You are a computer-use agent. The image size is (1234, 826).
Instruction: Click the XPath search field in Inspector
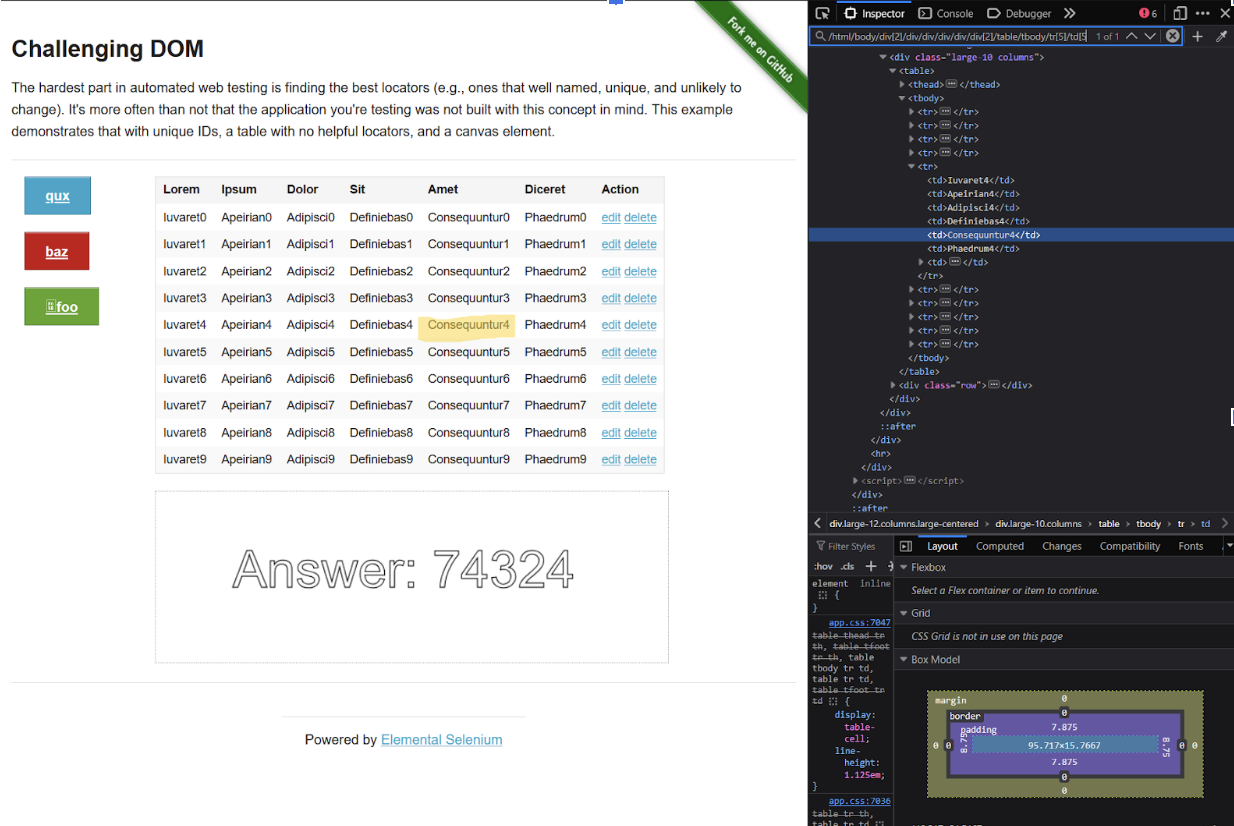click(x=959, y=36)
